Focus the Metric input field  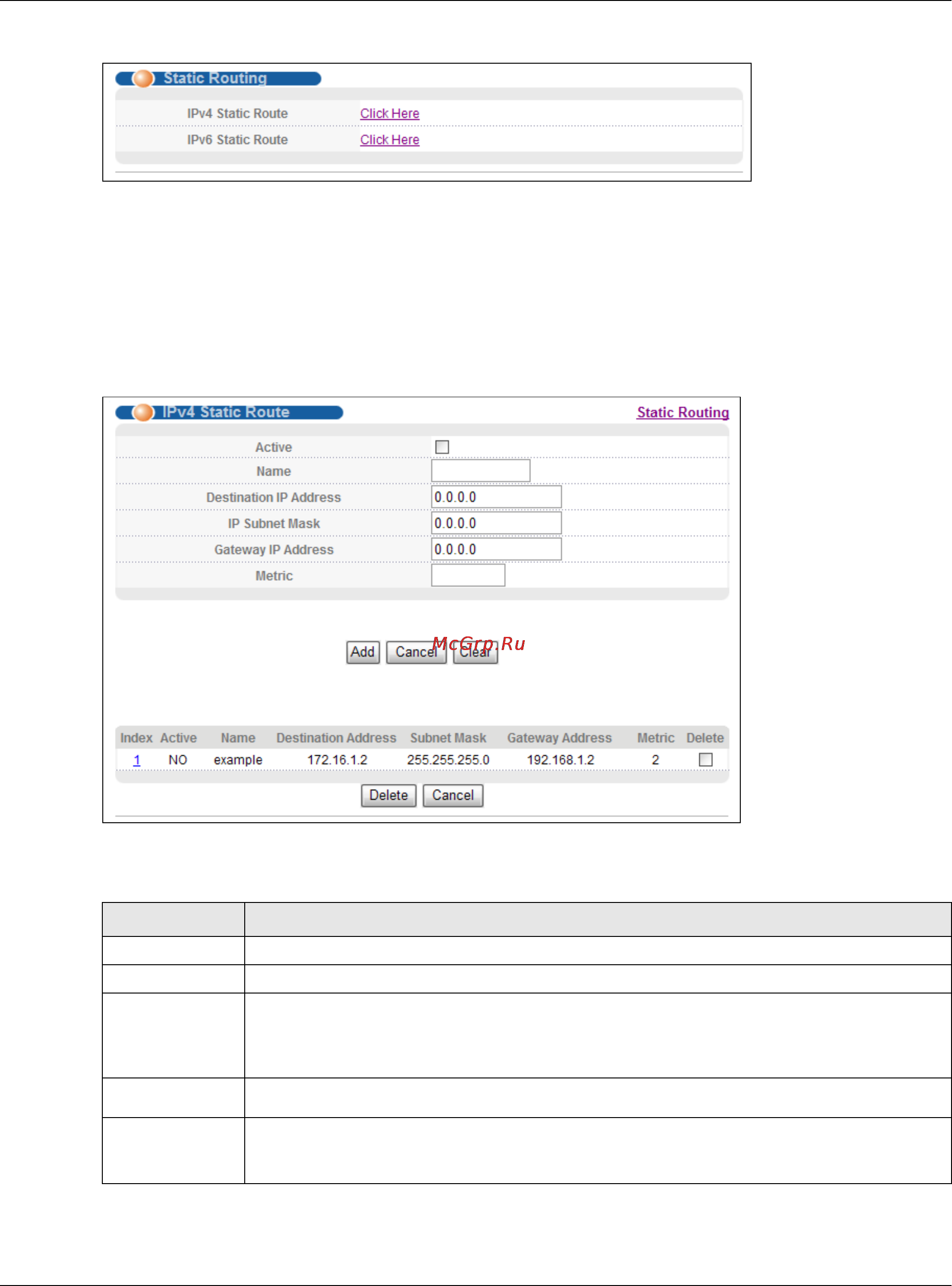pos(468,575)
